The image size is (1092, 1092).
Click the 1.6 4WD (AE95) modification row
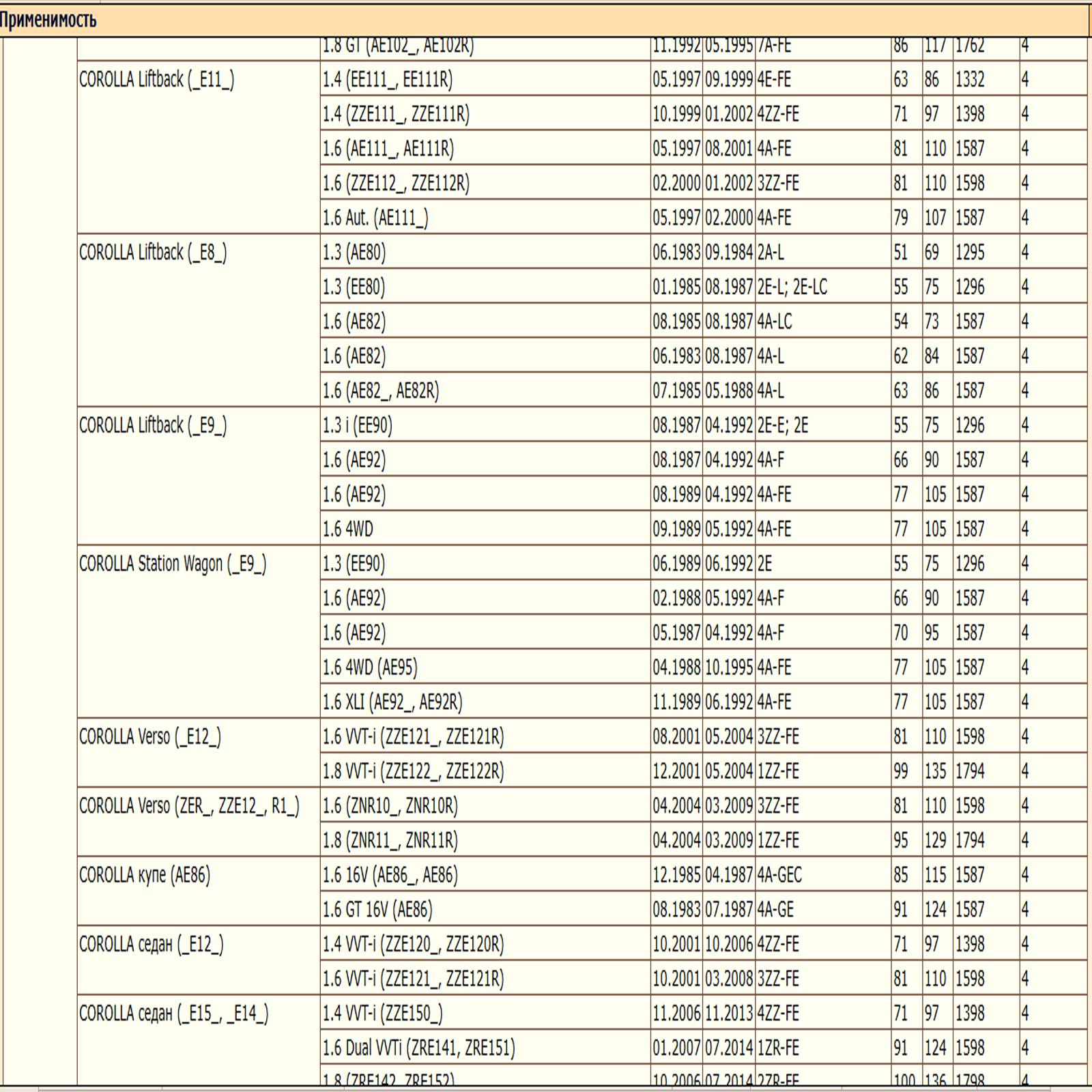point(370,667)
